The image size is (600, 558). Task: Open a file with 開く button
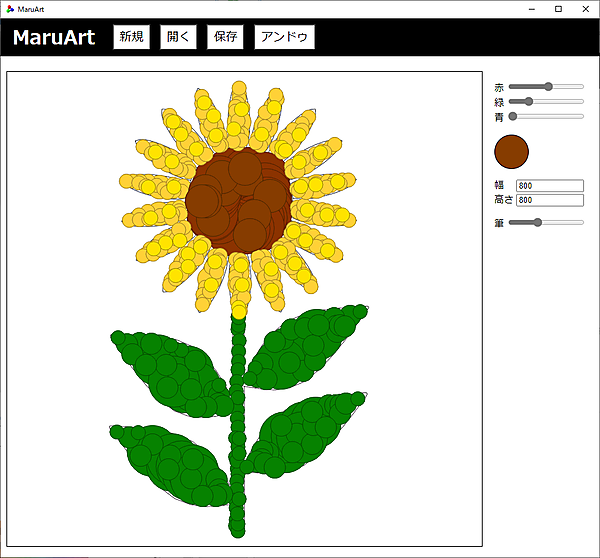(x=178, y=37)
